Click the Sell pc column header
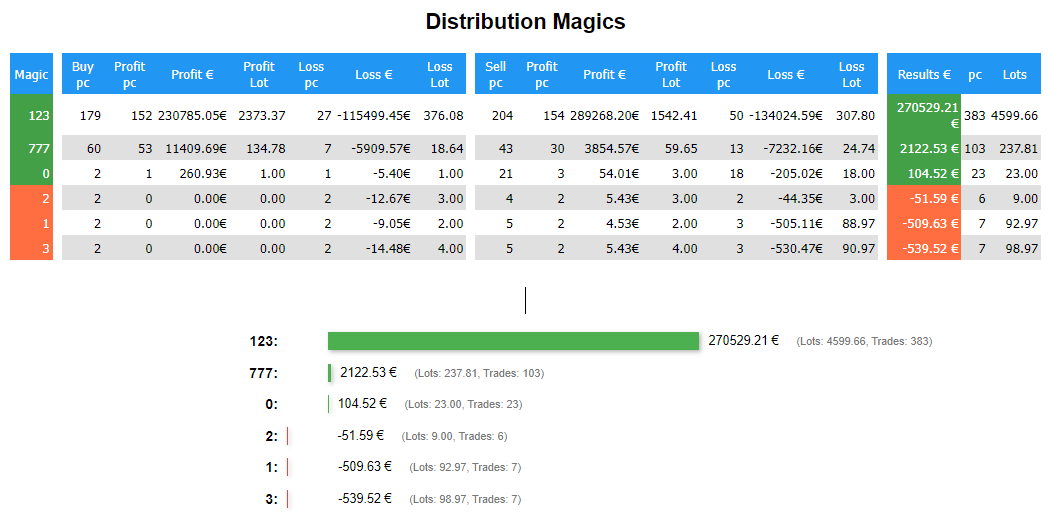This screenshot has height=526, width=1048. [x=495, y=74]
